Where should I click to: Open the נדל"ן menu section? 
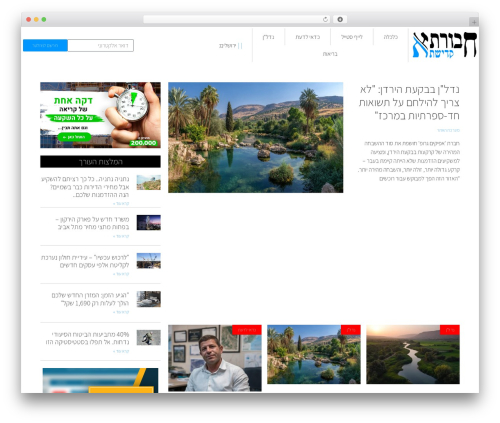tap(268, 37)
